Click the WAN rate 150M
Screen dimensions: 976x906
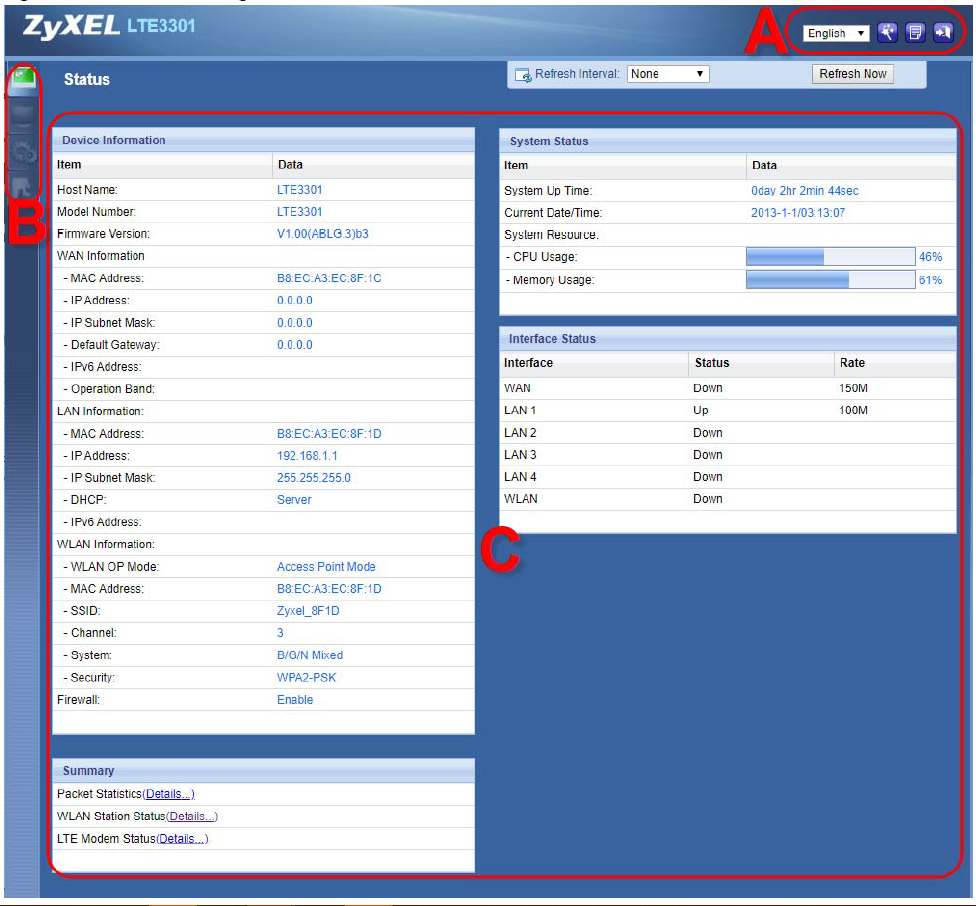click(853, 388)
